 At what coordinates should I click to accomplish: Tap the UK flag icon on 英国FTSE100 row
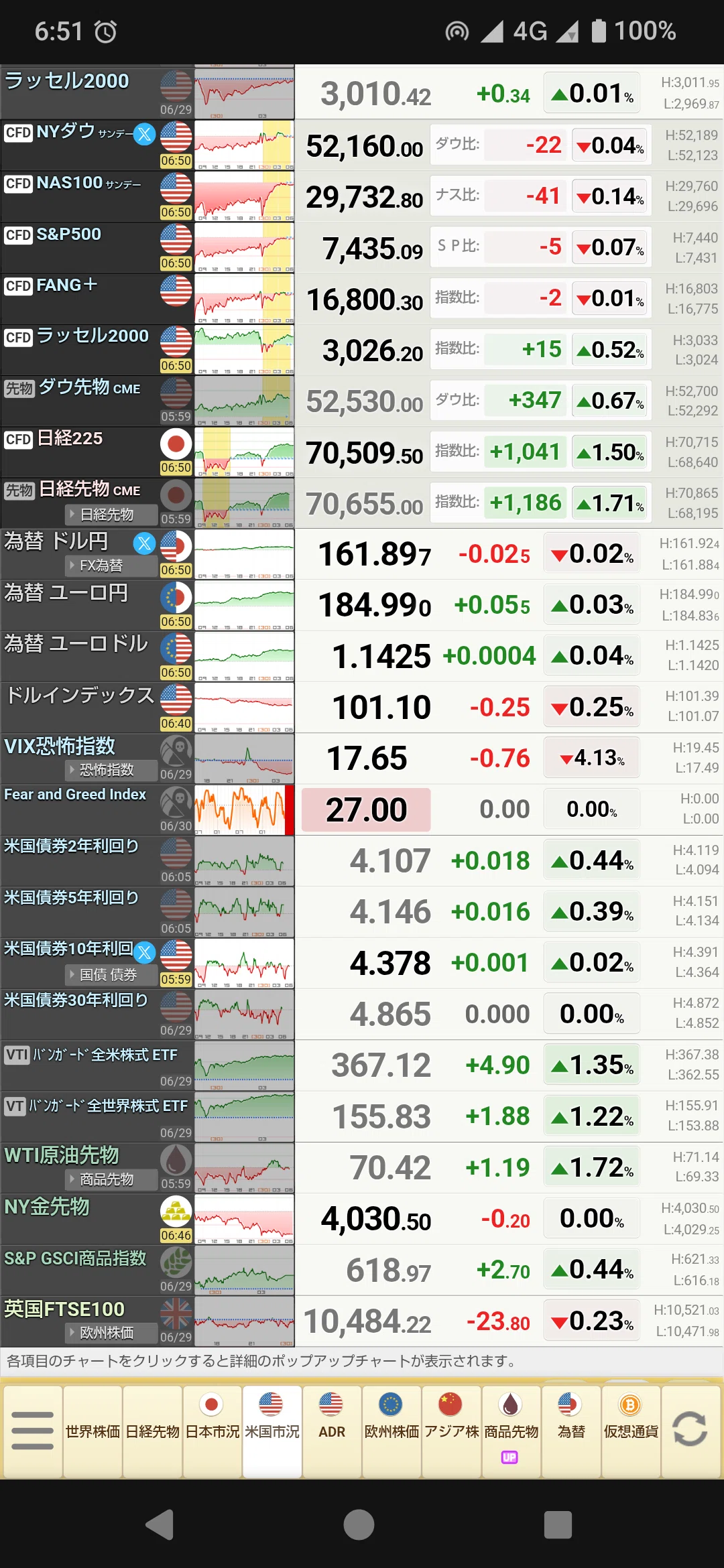[x=176, y=1313]
